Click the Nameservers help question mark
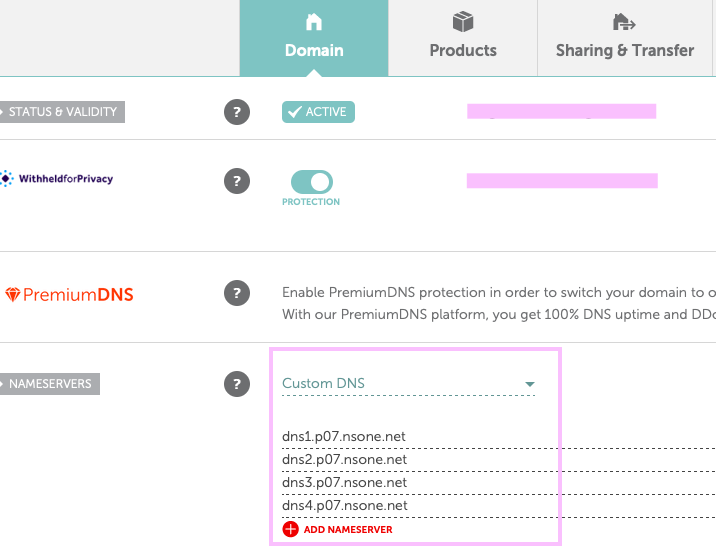This screenshot has height=546, width=716. tap(237, 384)
